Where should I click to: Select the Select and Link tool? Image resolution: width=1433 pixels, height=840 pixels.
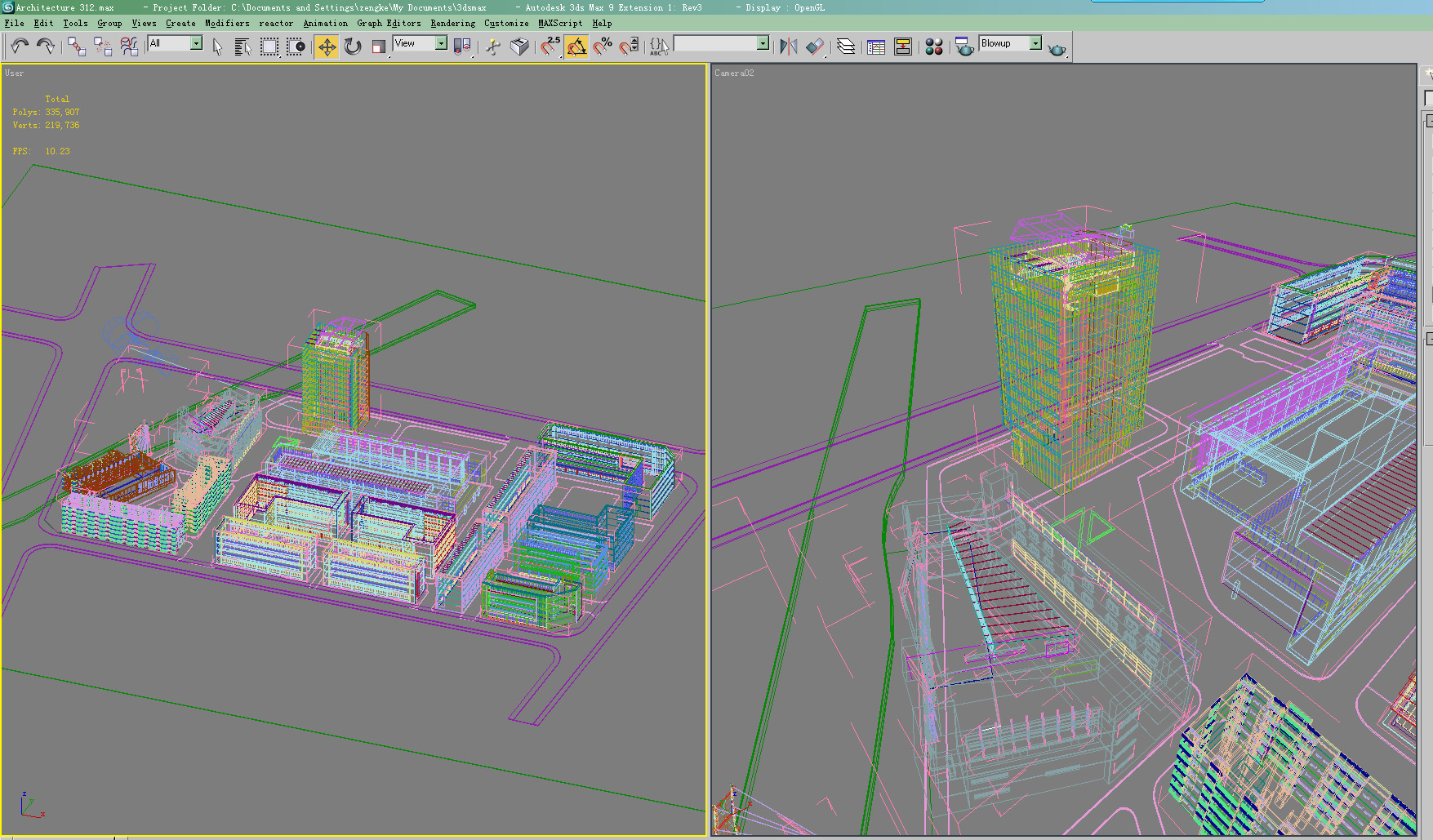76,47
